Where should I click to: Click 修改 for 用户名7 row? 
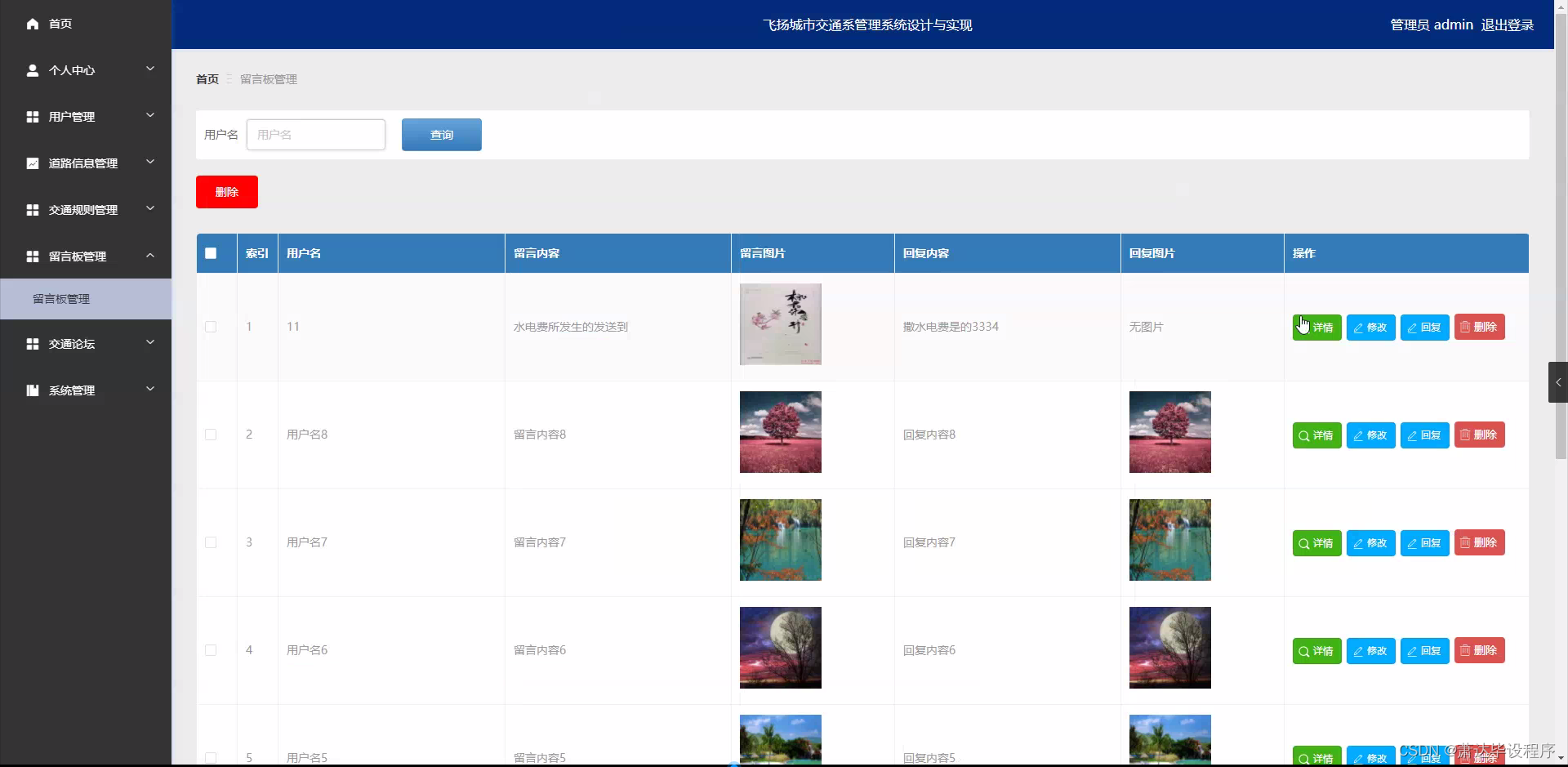(1371, 543)
